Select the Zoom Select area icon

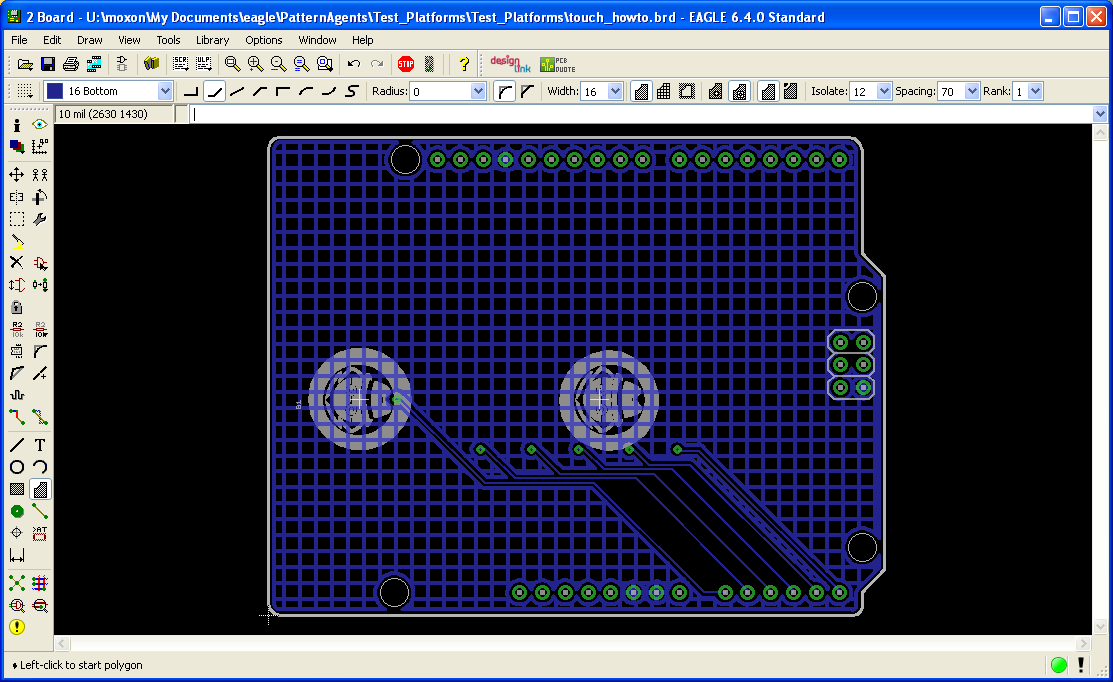click(x=324, y=65)
